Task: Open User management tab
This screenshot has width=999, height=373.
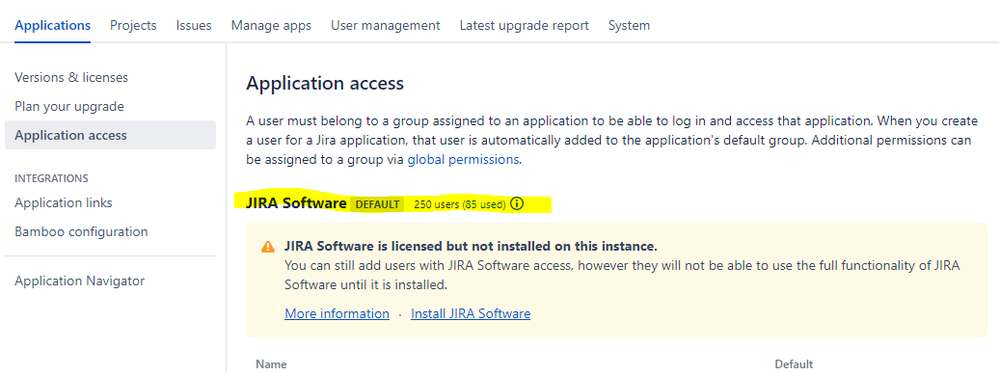Action: (x=385, y=26)
